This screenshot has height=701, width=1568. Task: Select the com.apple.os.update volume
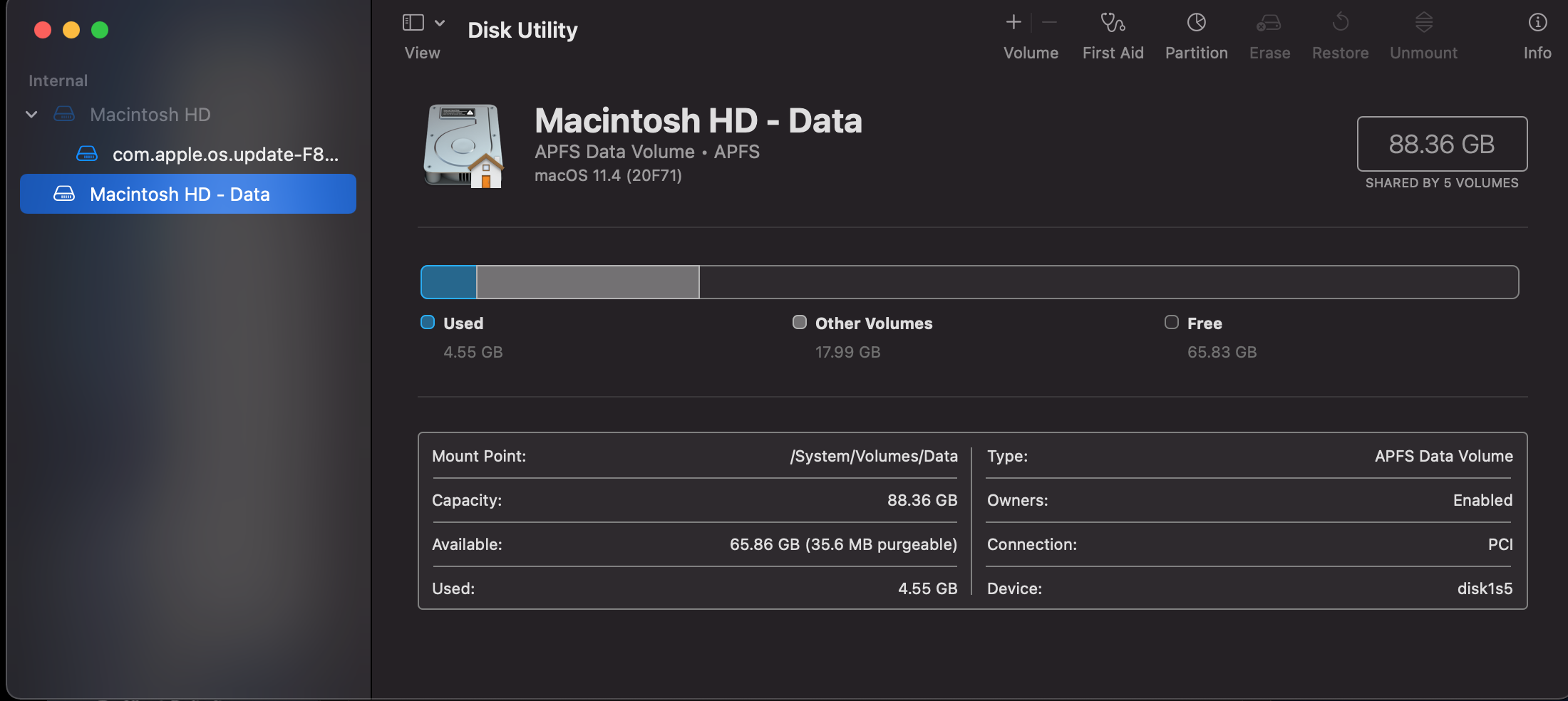coord(225,155)
